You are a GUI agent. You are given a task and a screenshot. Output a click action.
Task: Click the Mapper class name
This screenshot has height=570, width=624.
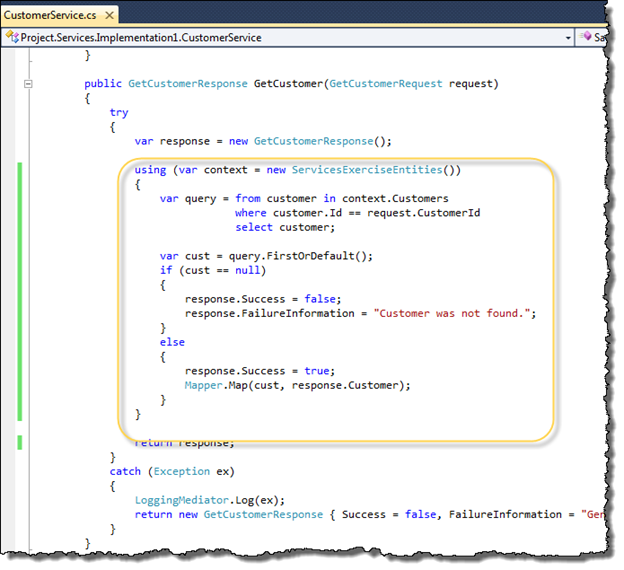point(203,385)
